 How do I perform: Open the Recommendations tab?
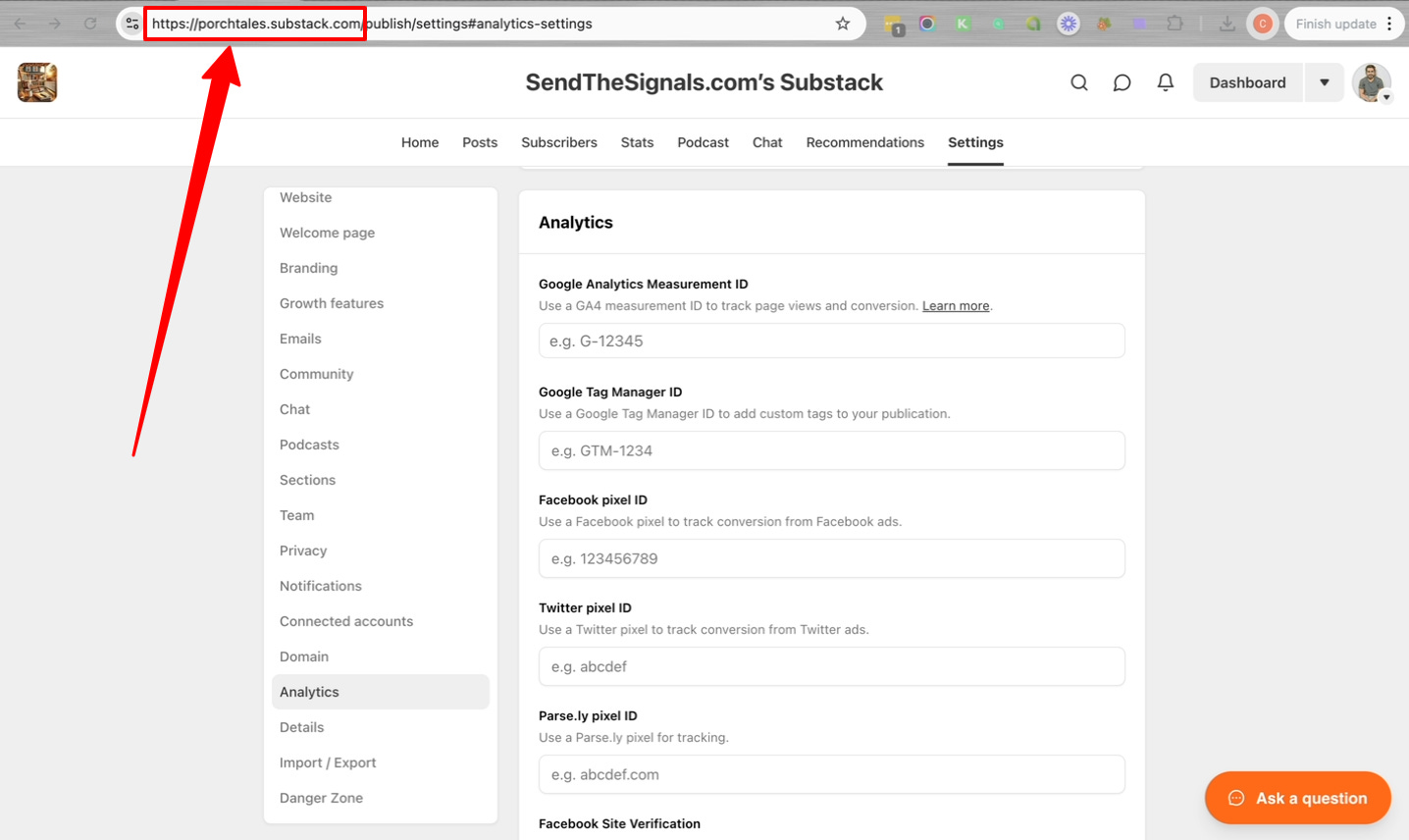pos(865,142)
